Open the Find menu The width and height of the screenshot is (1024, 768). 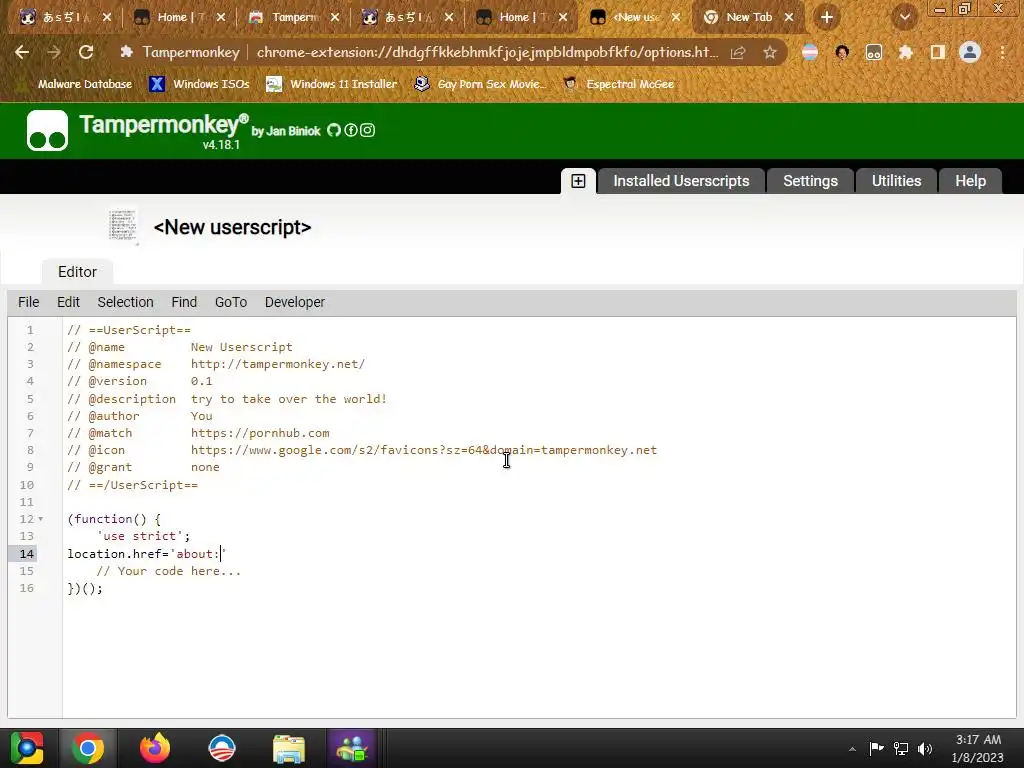(184, 302)
